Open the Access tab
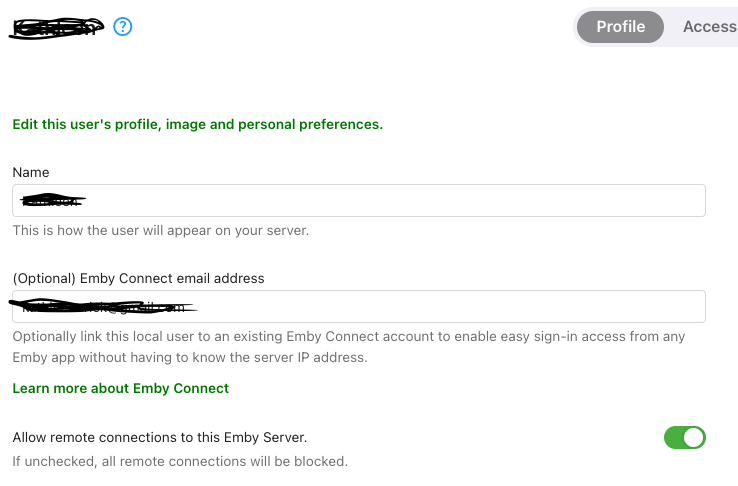 [x=710, y=27]
